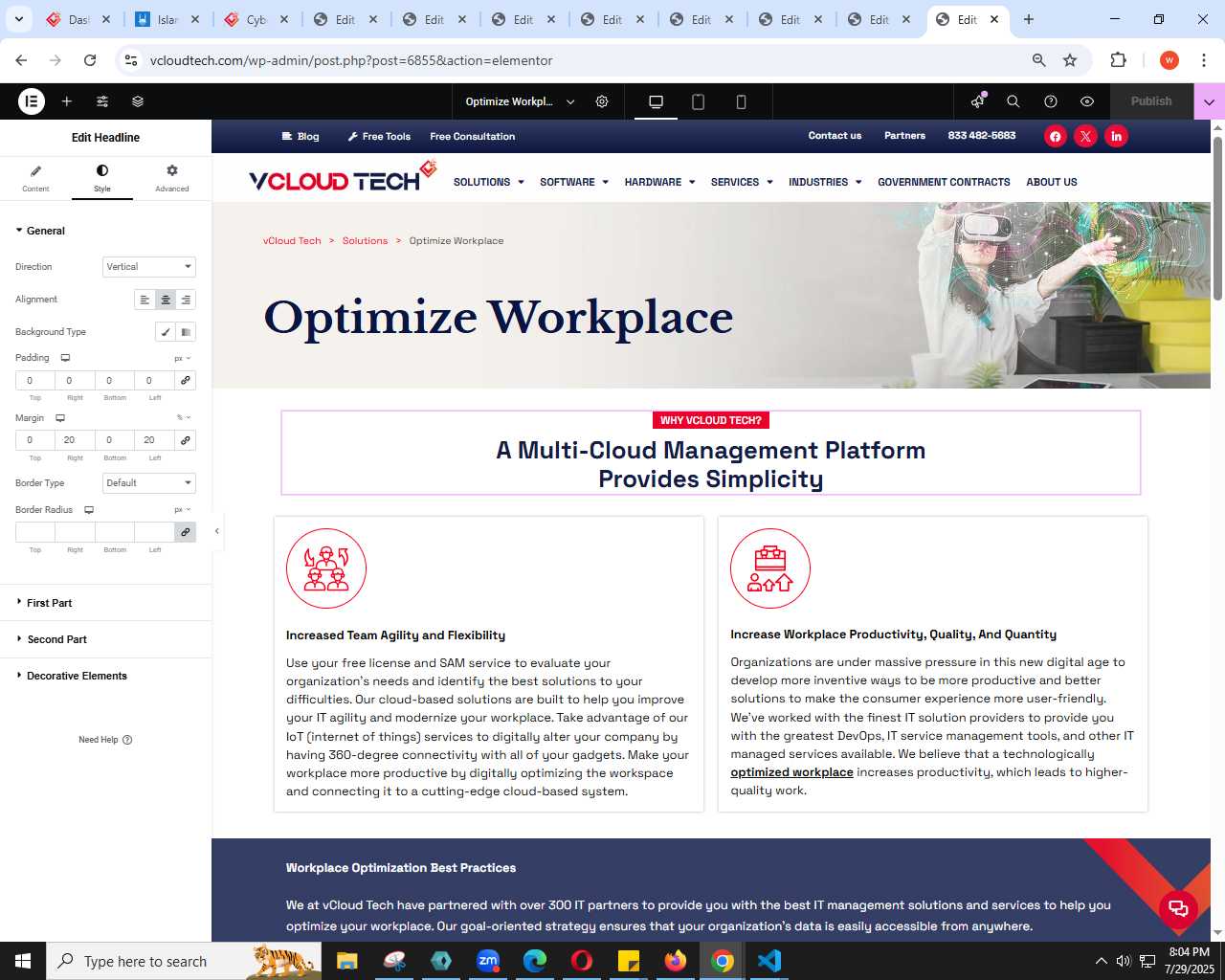Open Free Tools link
This screenshot has height=980, width=1225.
379,137
